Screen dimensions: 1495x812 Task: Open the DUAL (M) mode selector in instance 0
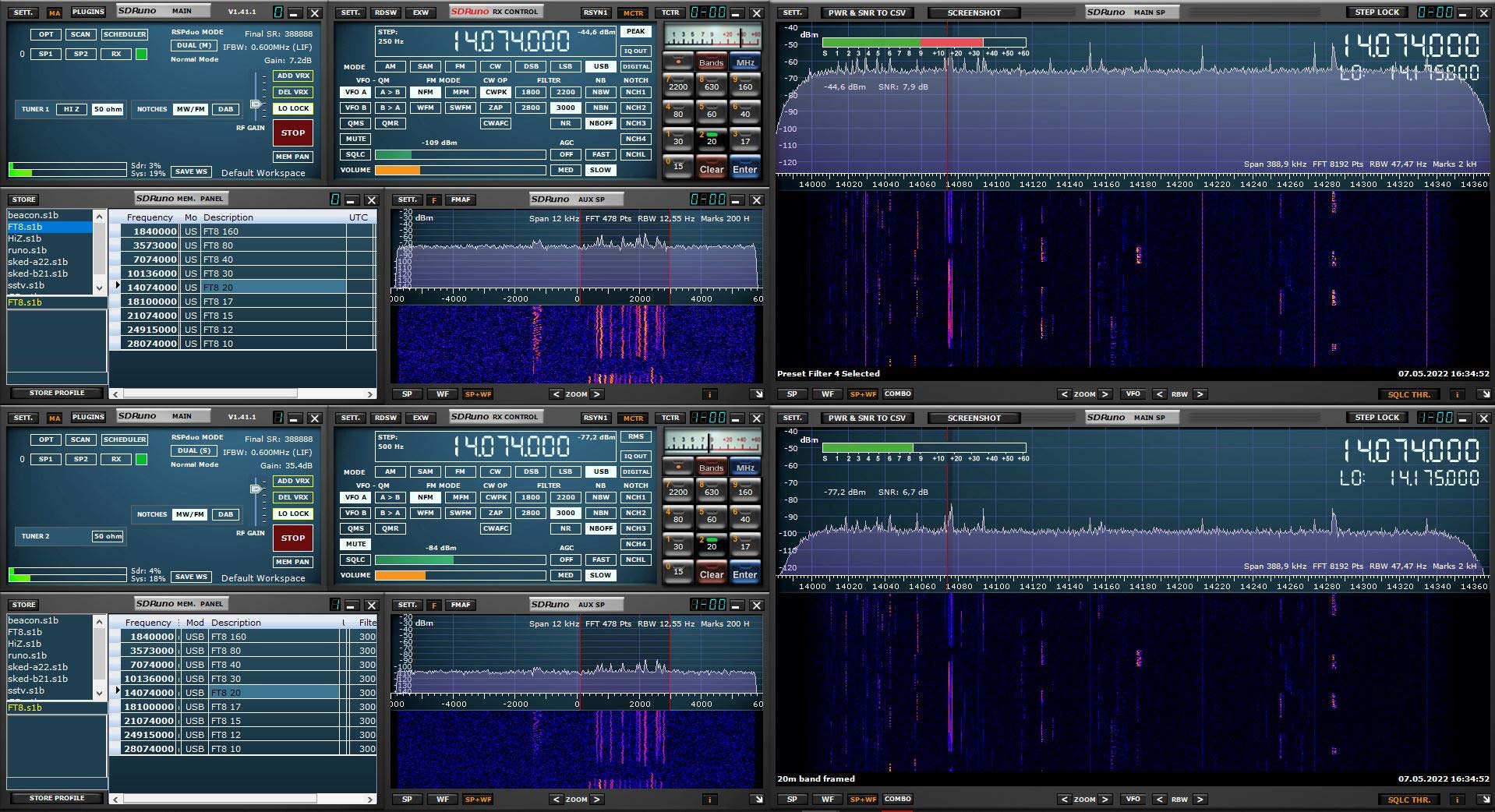(194, 46)
